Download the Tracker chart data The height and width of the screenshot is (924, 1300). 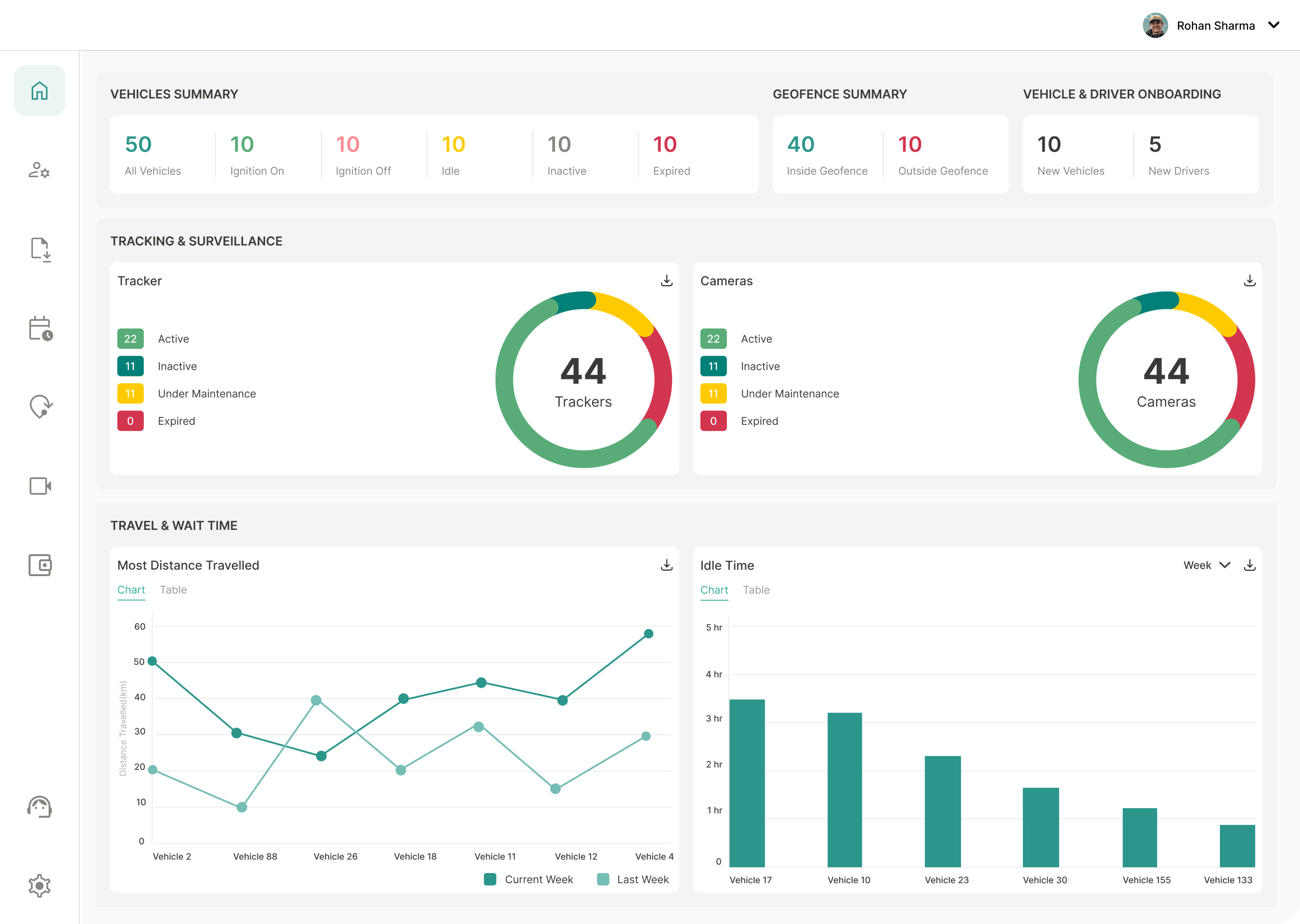pyautogui.click(x=666, y=280)
